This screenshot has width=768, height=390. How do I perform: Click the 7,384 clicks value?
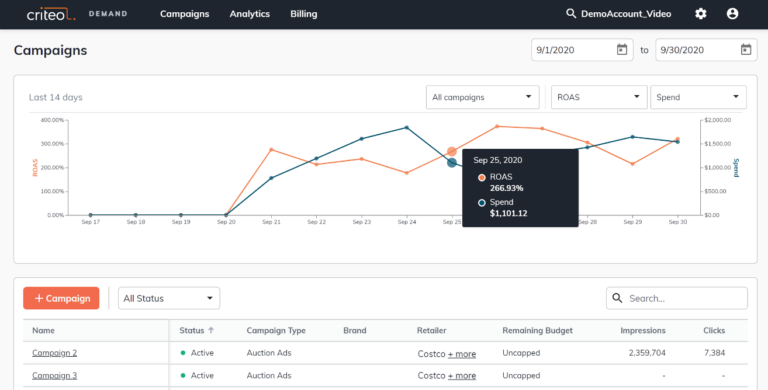(x=715, y=353)
